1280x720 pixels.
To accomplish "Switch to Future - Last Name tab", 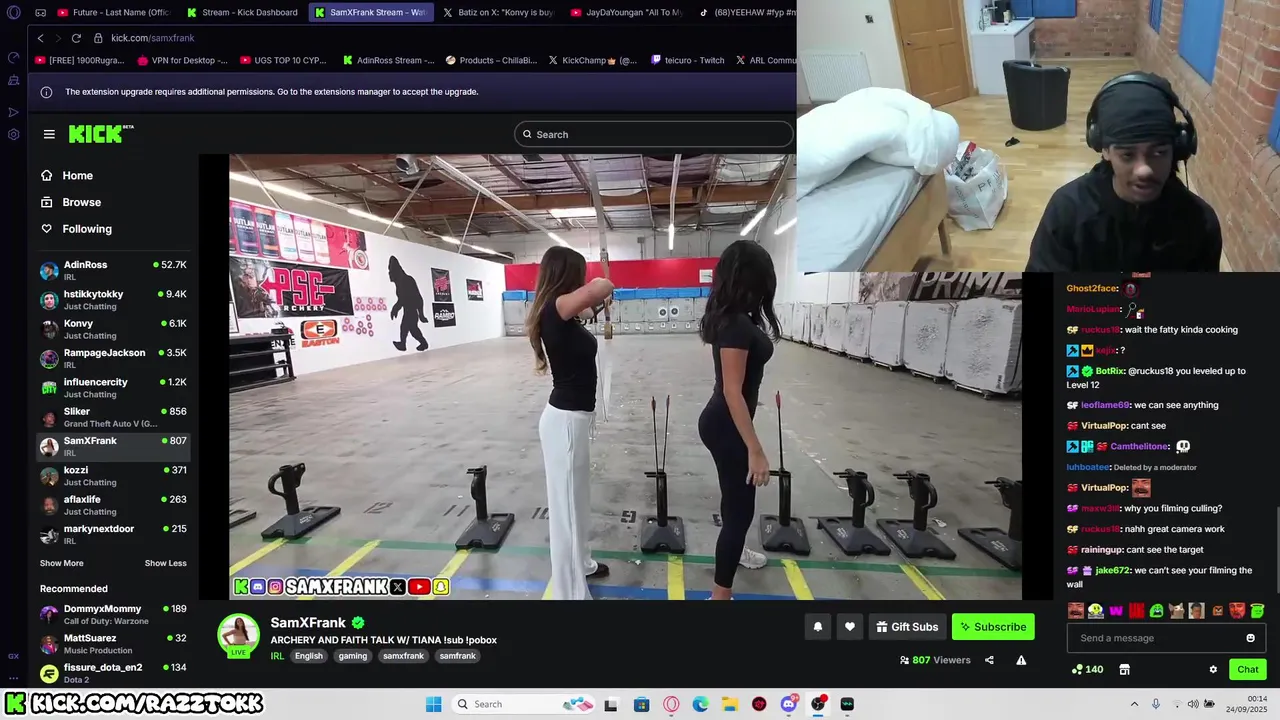I will point(115,12).
